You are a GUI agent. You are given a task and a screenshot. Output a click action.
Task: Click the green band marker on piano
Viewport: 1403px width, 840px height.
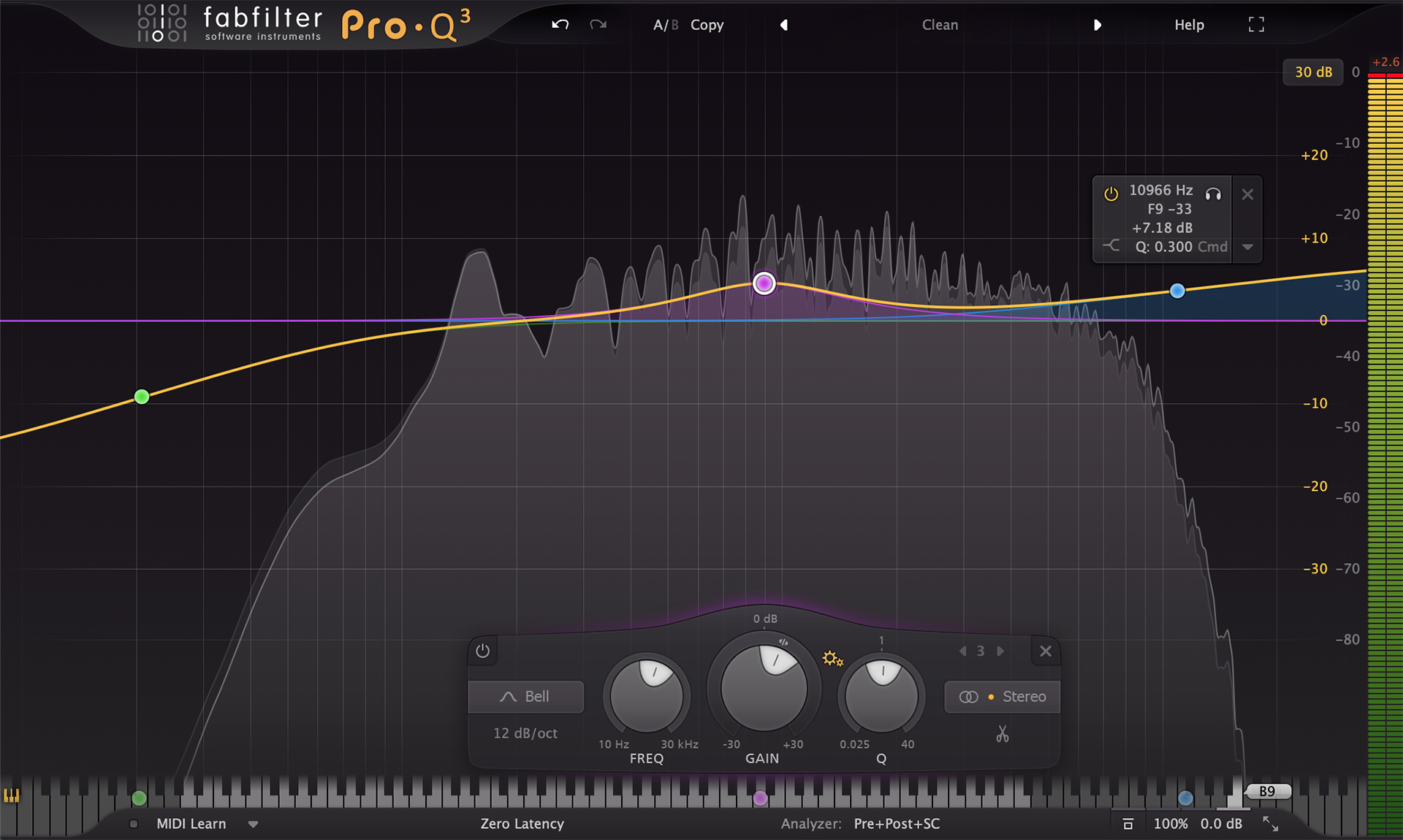(x=139, y=798)
